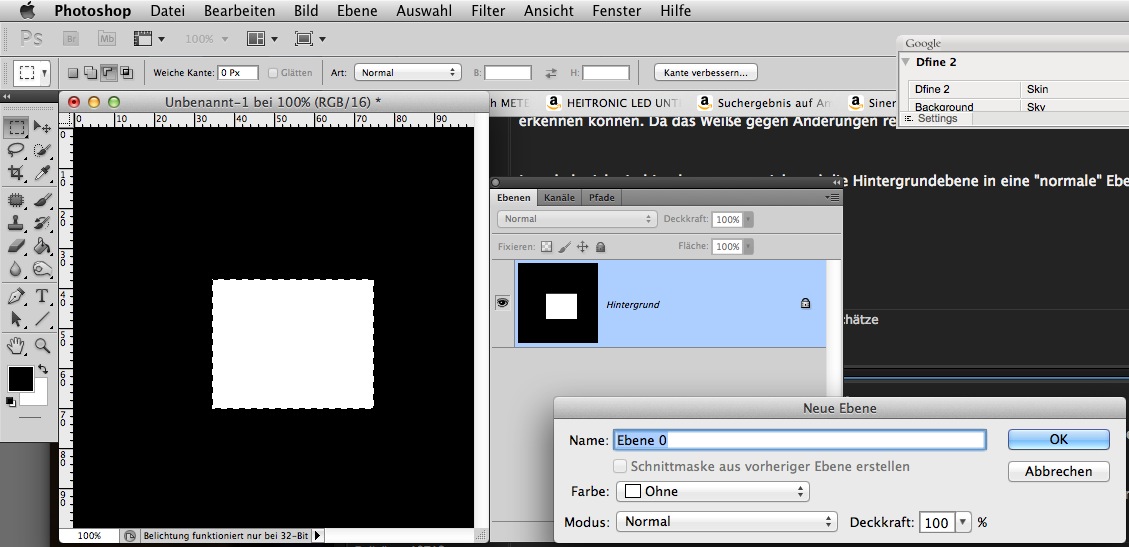Toggle Subtract from Selection mode
This screenshot has width=1129, height=547.
[109, 72]
